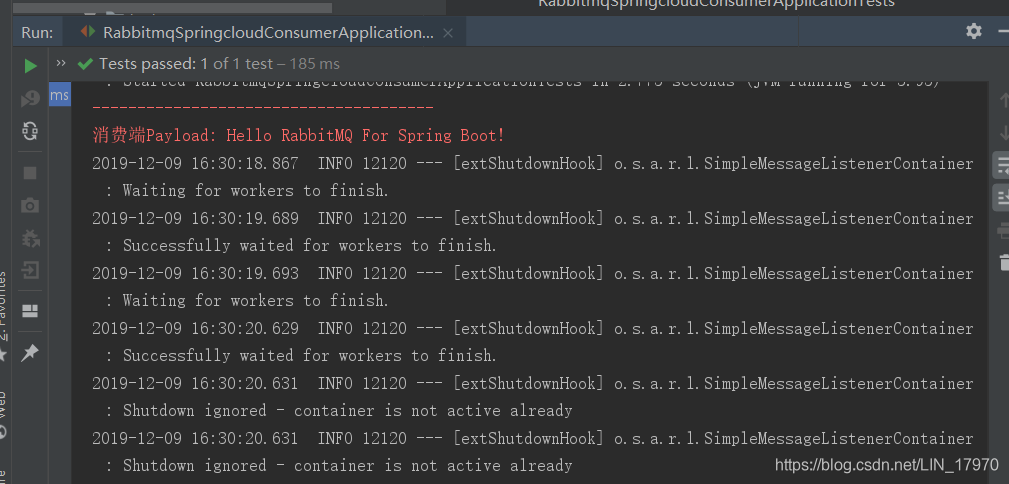
Task: Expand the hidden test toolbar chevrons
Action: click(x=61, y=63)
